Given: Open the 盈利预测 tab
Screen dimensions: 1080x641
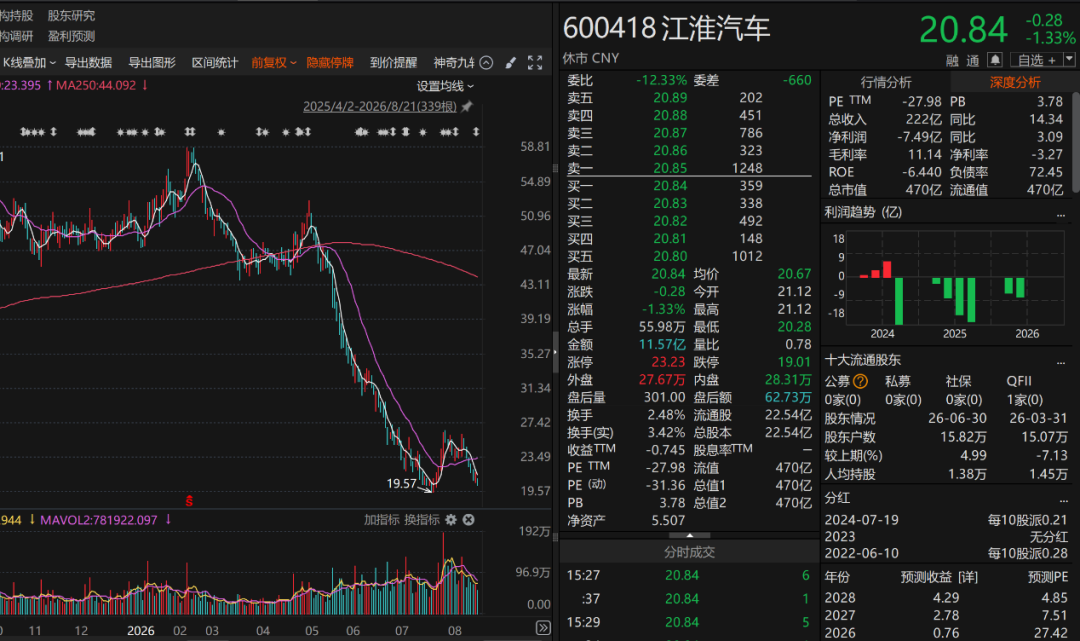Looking at the screenshot, I should click(x=71, y=36).
